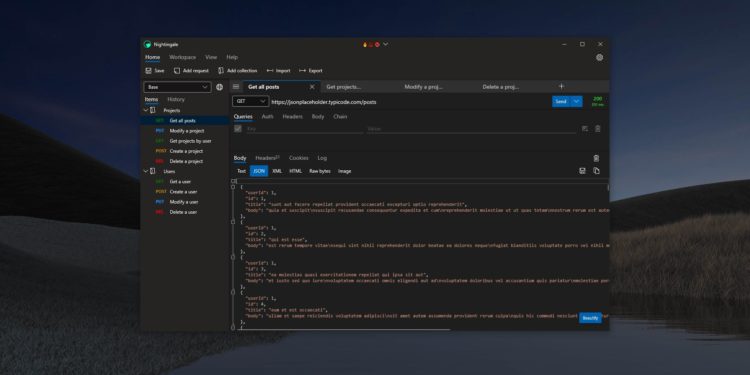
Task: Collapse the first JSON object fold marker
Action: [233, 187]
